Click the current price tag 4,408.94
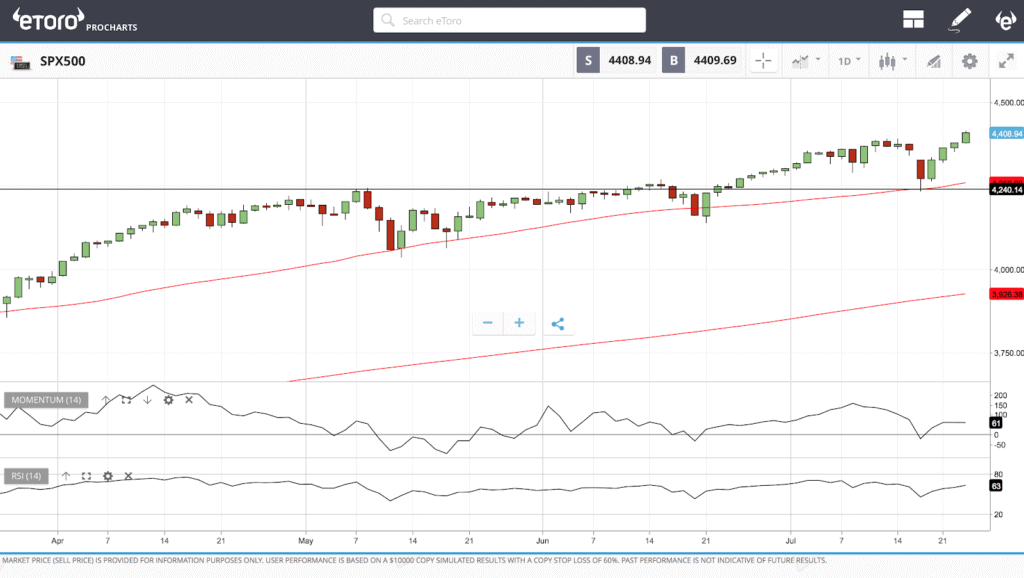1024x578 pixels. pyautogui.click(x=1006, y=133)
